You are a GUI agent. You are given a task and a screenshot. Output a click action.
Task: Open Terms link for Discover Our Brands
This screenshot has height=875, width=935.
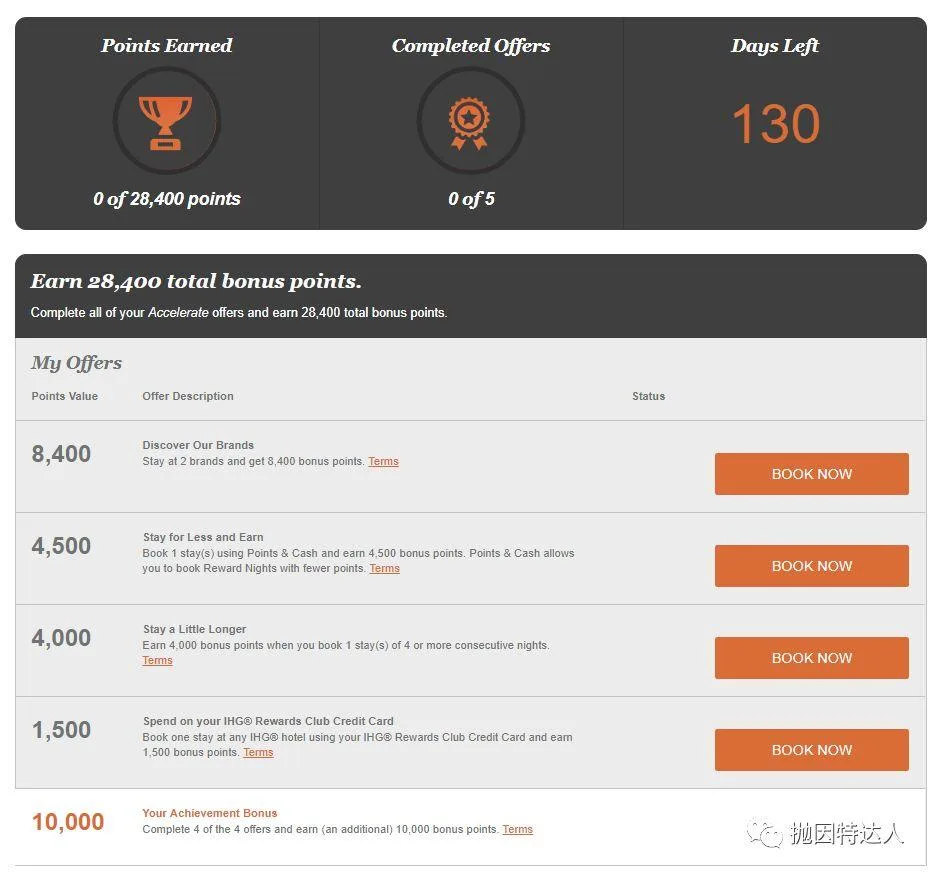pyautogui.click(x=383, y=461)
